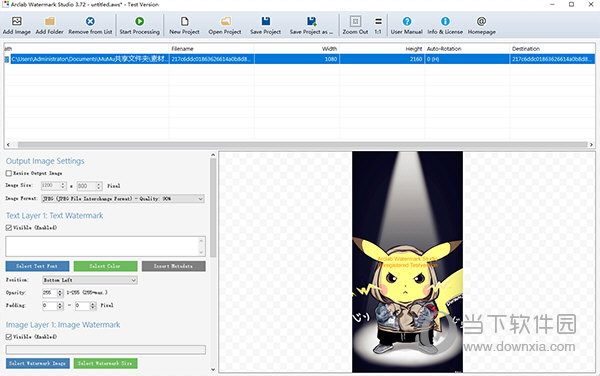The width and height of the screenshot is (600, 376).
Task: Click the Width column header
Action: pos(297,49)
